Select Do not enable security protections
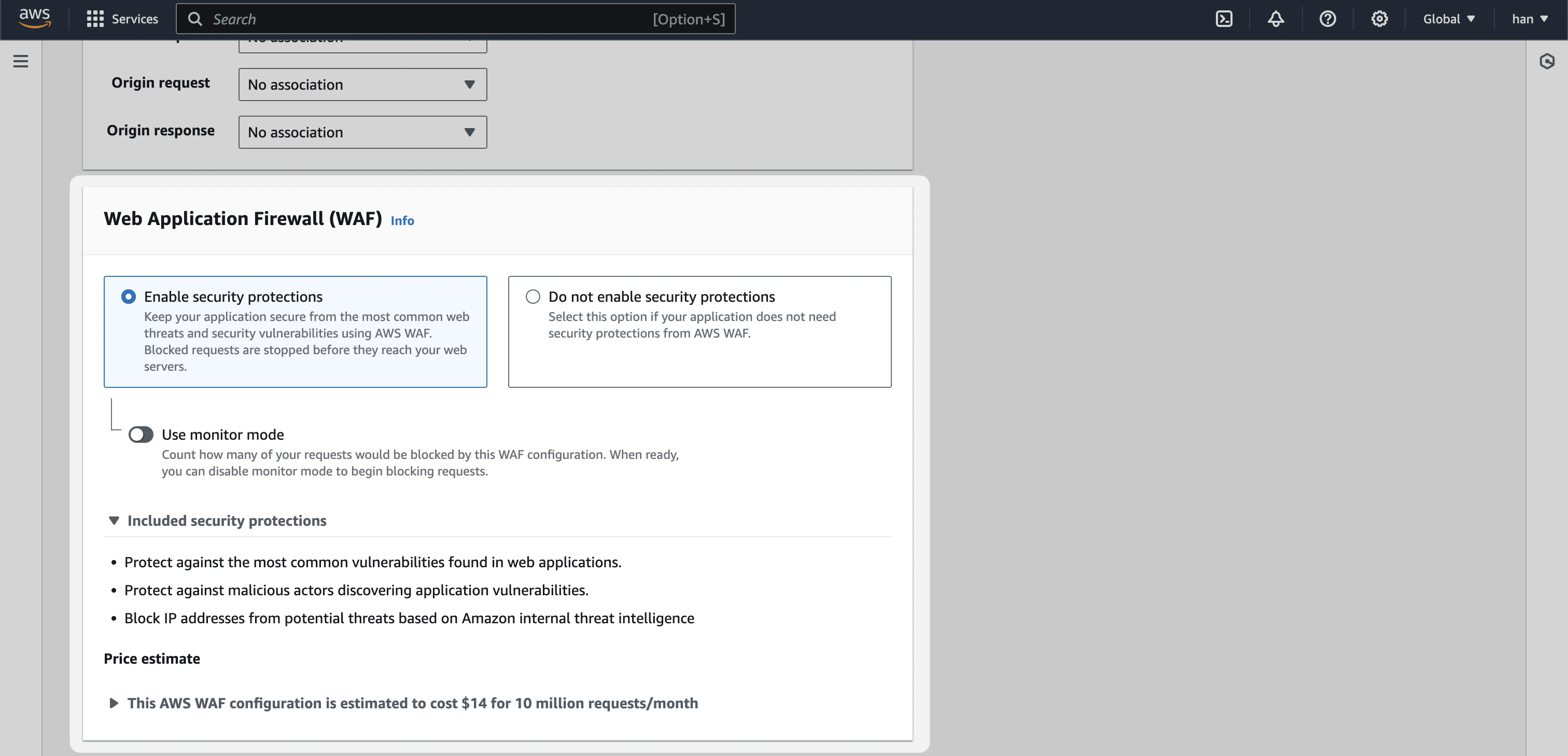 (533, 297)
